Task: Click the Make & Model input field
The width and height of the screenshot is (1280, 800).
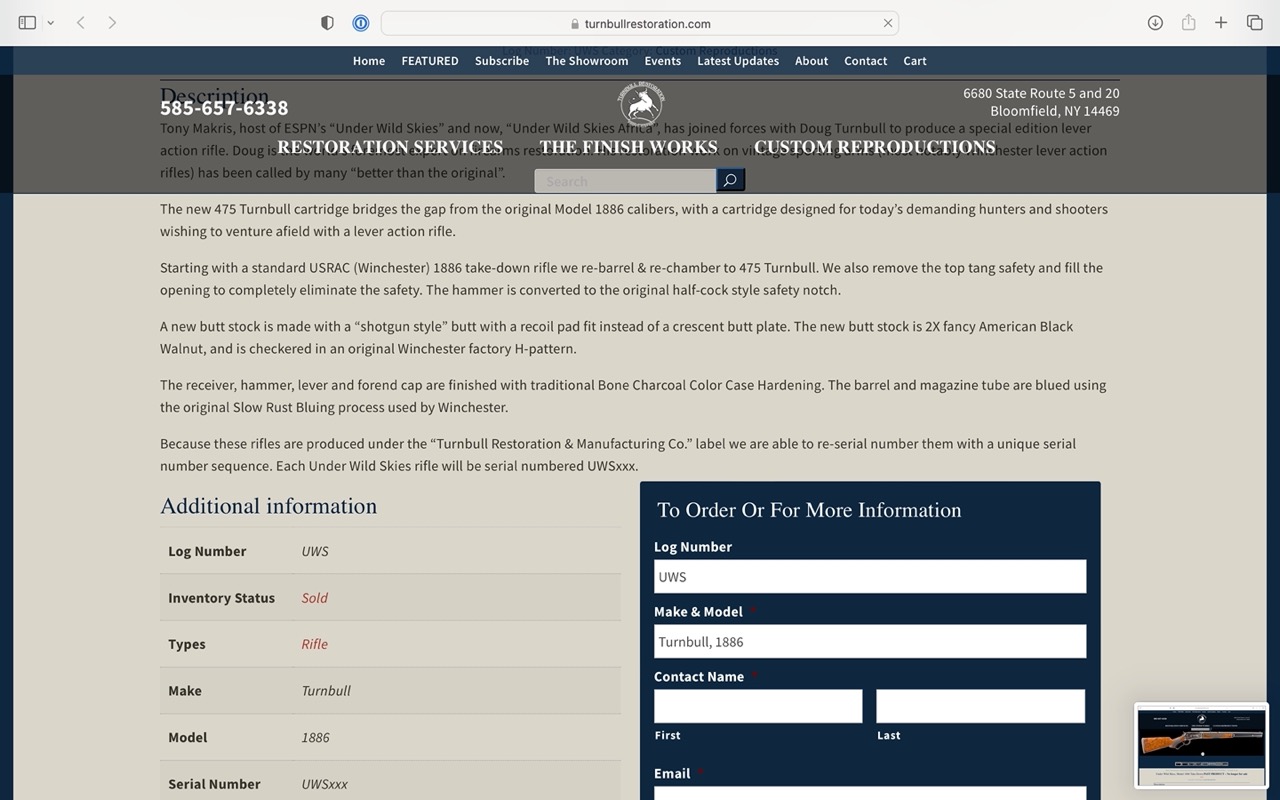Action: (x=870, y=641)
